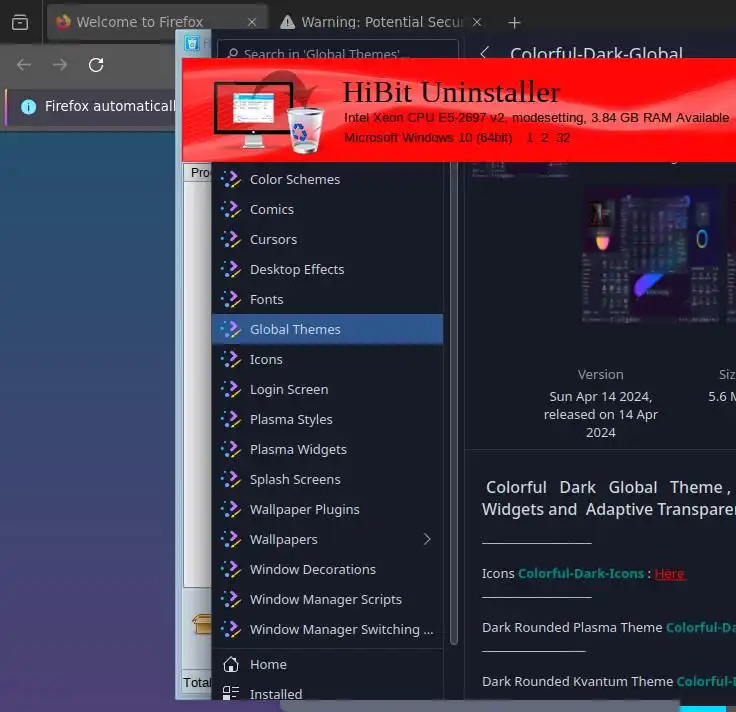736x712 pixels.
Task: Click the Color Schemes category icon
Action: click(x=231, y=179)
